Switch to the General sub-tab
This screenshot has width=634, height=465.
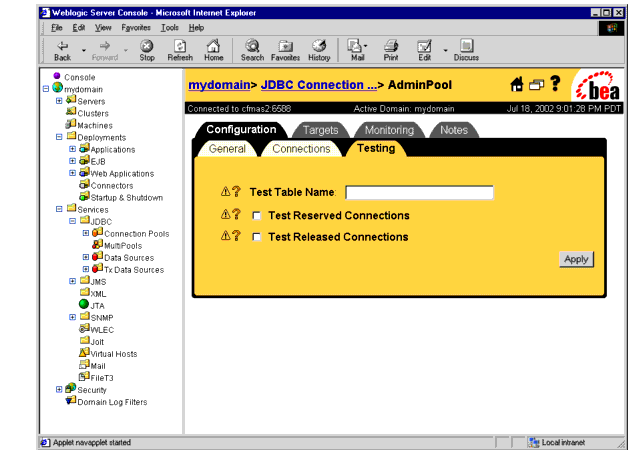coord(227,149)
